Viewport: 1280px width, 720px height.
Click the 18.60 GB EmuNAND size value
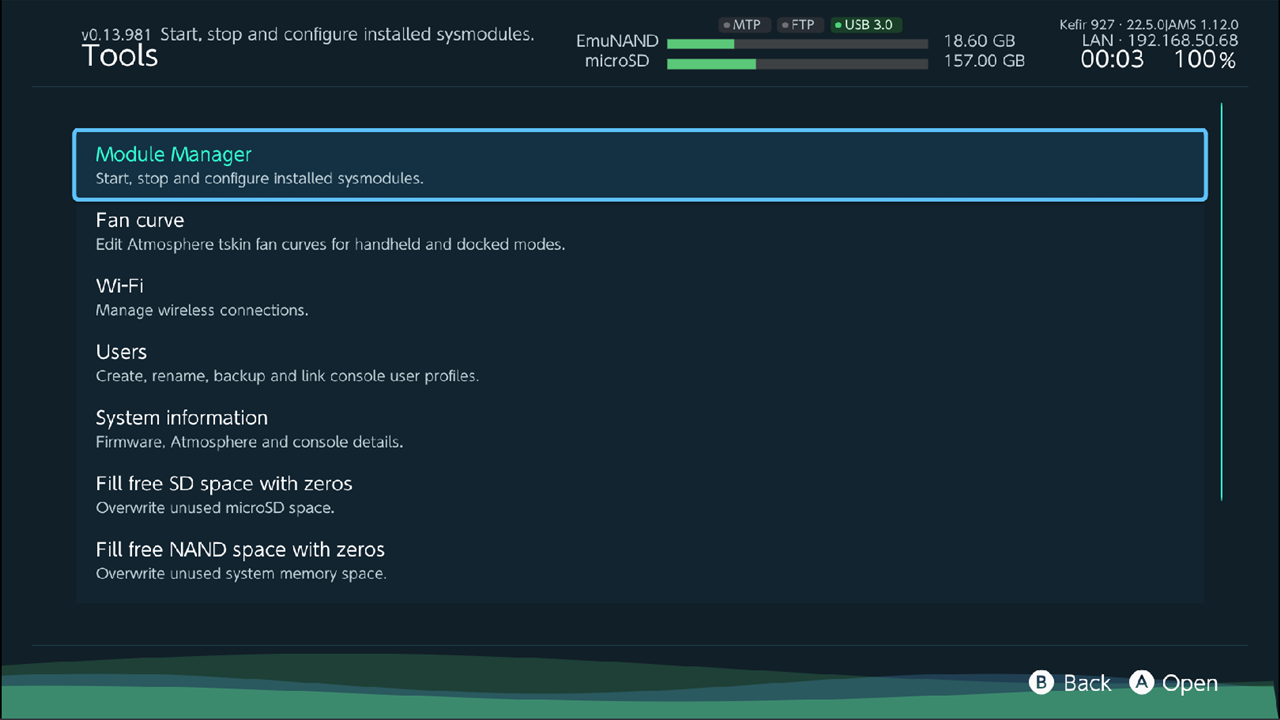pos(979,42)
